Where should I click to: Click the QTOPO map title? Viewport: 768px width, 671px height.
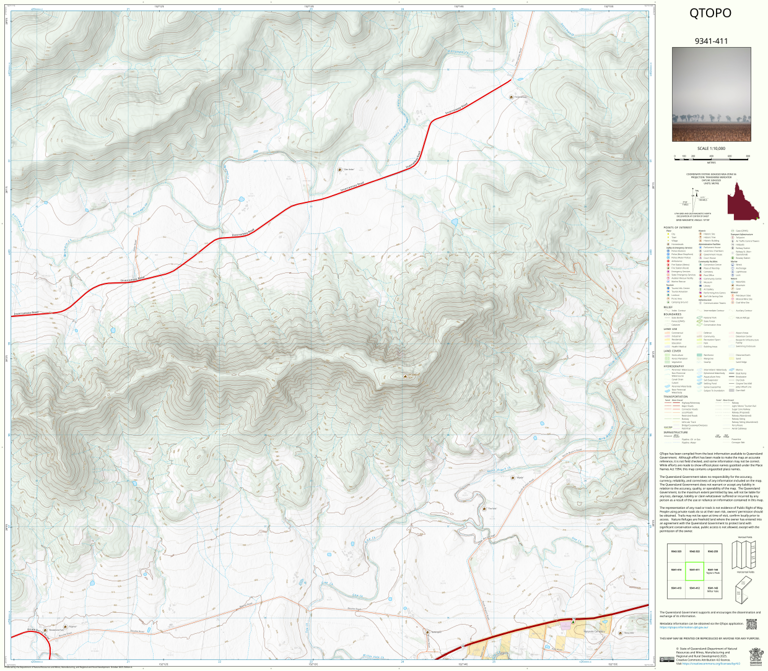[710, 13]
